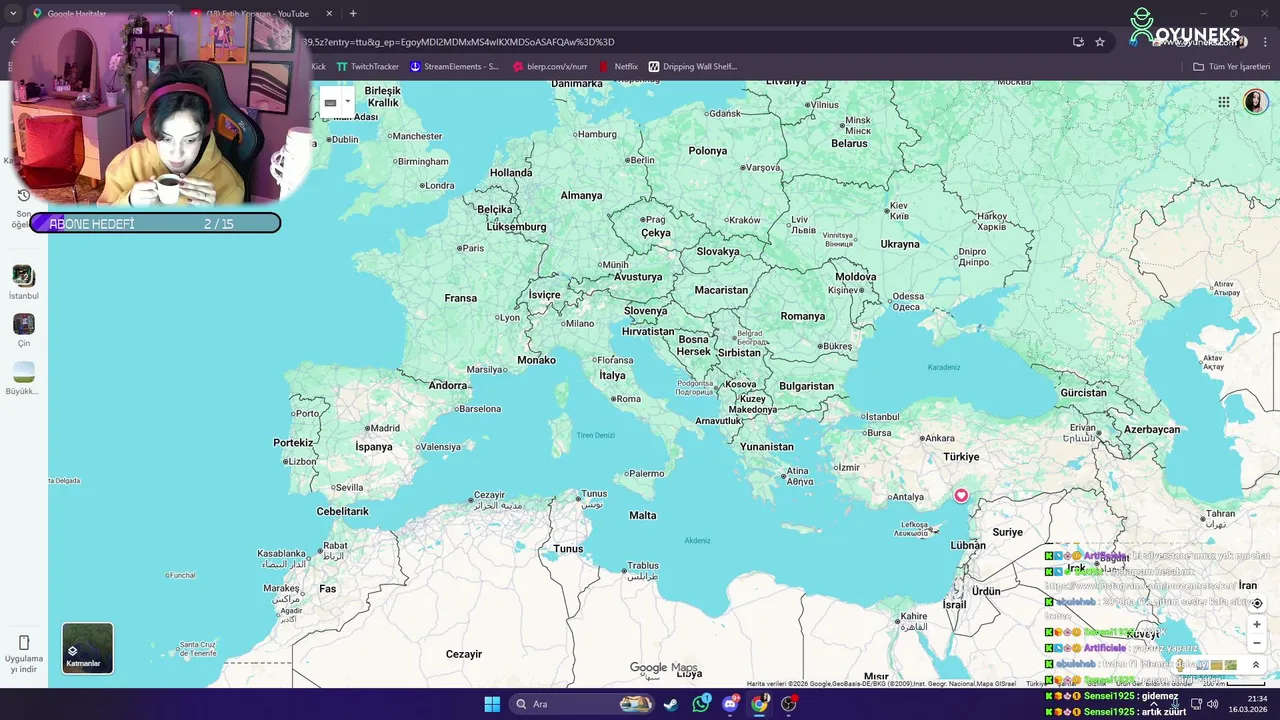Open the Kick bookmark
Viewport: 1280px width, 720px height.
coord(318,67)
